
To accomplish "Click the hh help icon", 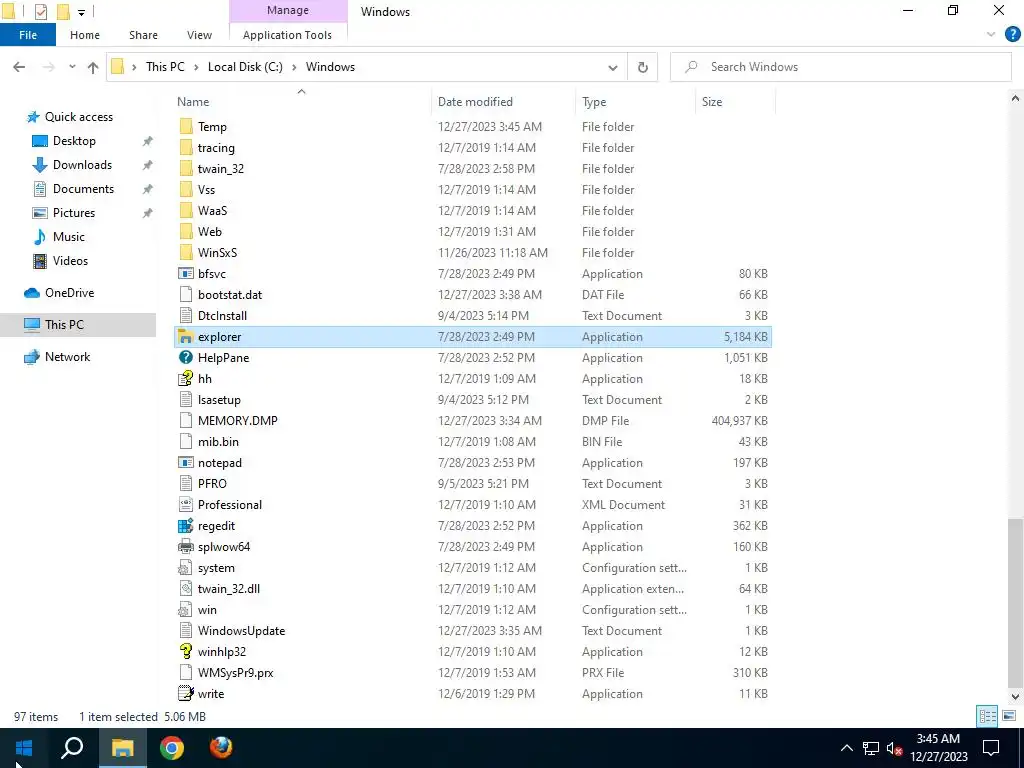I will point(185,378).
